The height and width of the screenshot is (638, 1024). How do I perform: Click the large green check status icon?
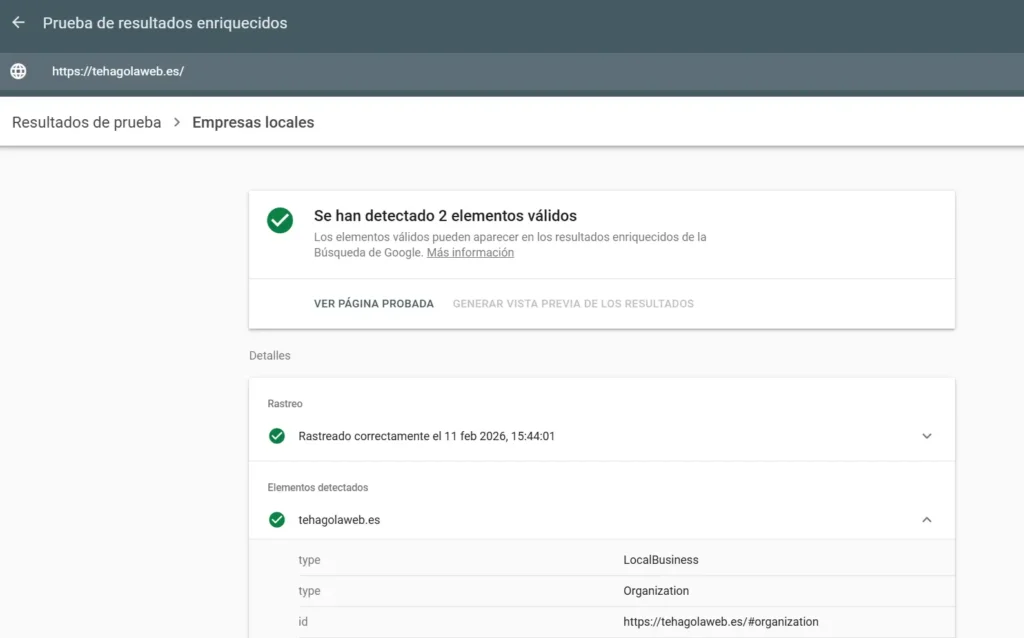click(280, 221)
